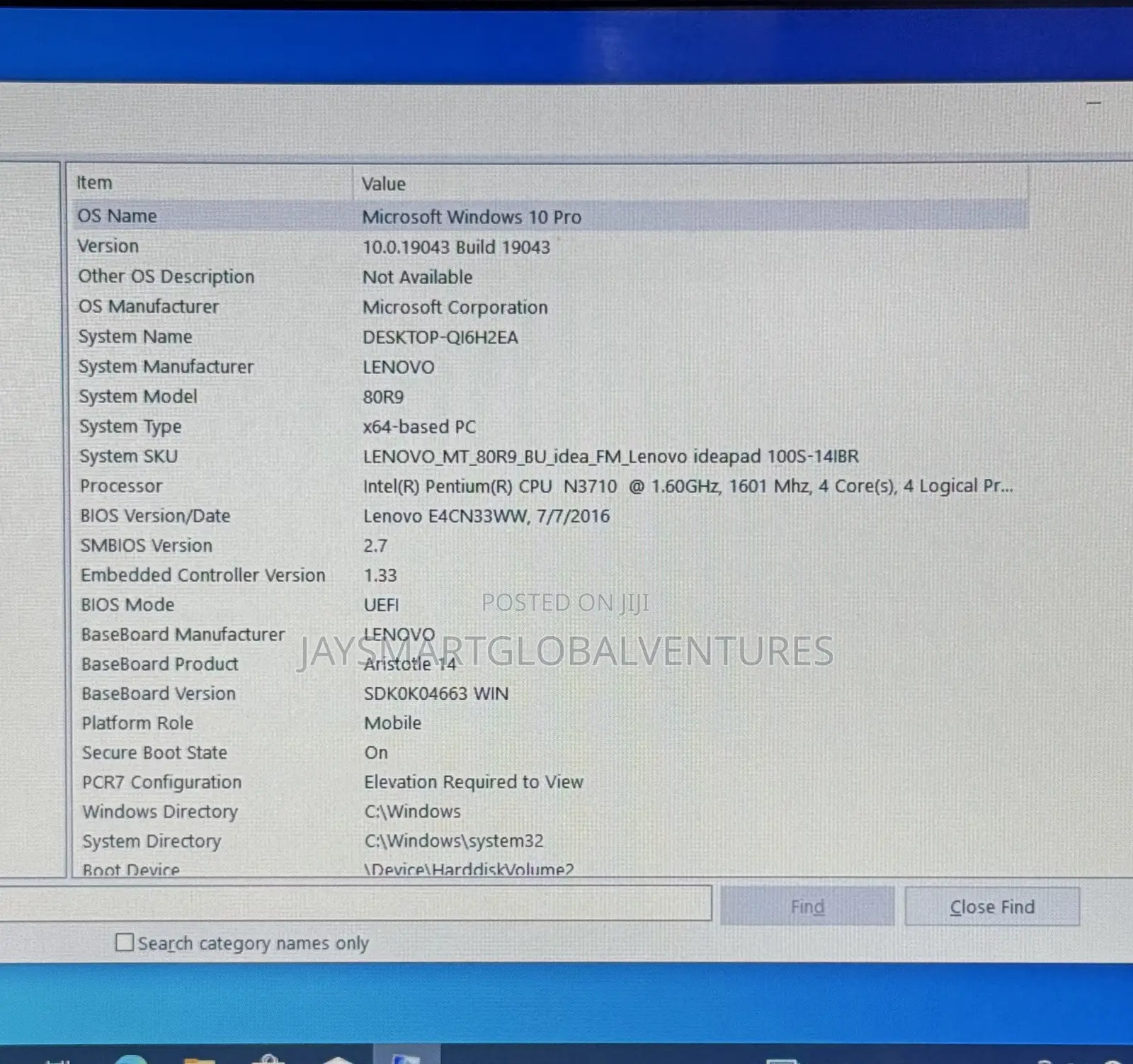
Task: Select the BaseBoard Manufacturer row
Action: [x=550, y=634]
